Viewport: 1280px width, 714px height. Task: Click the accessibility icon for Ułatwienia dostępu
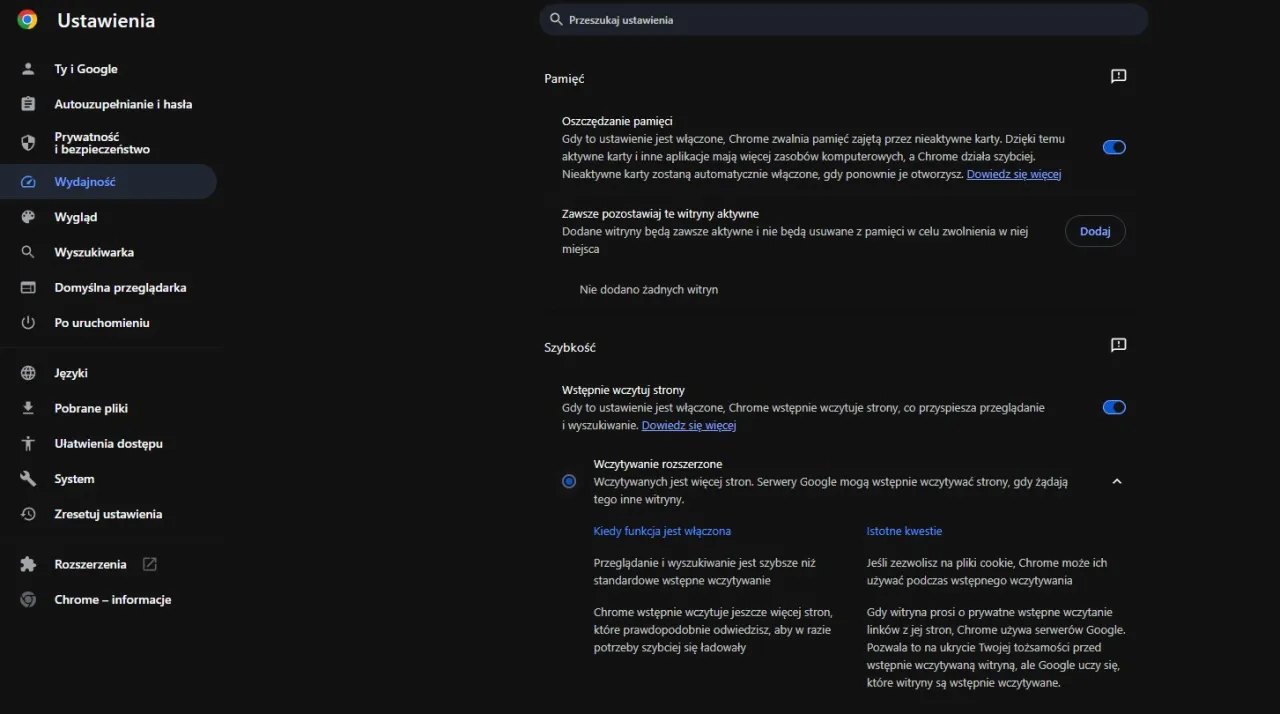tap(29, 443)
